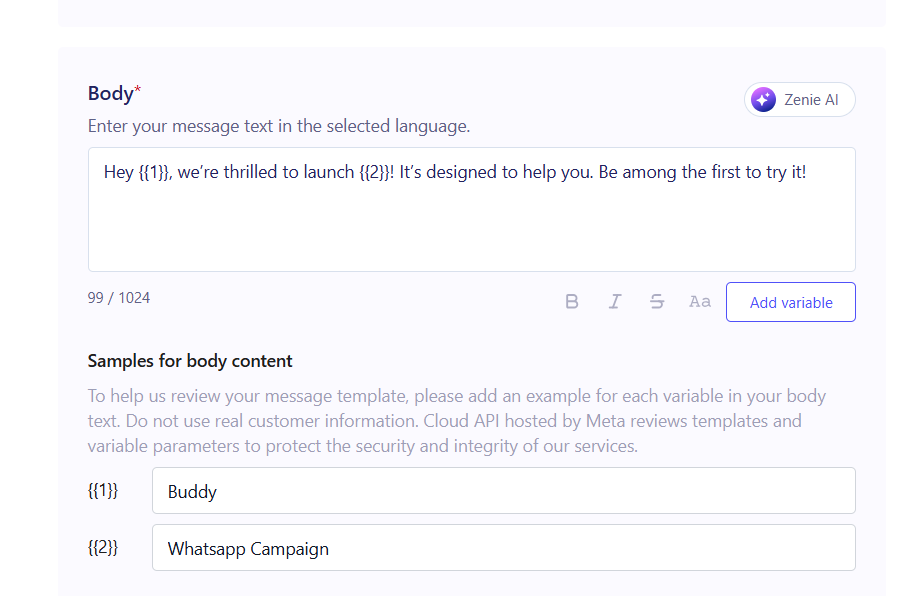Click the Buddy sample input field
The image size is (919, 596).
(503, 491)
